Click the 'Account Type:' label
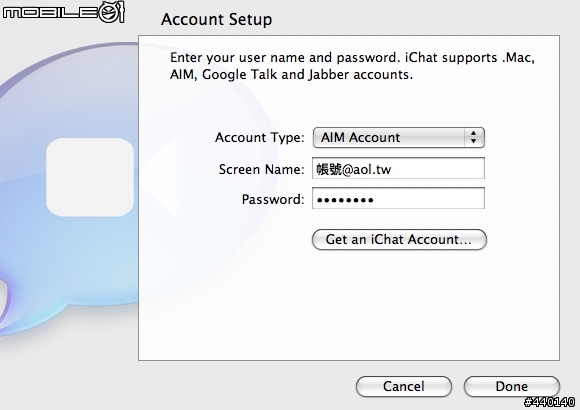The image size is (580, 410). (260, 138)
